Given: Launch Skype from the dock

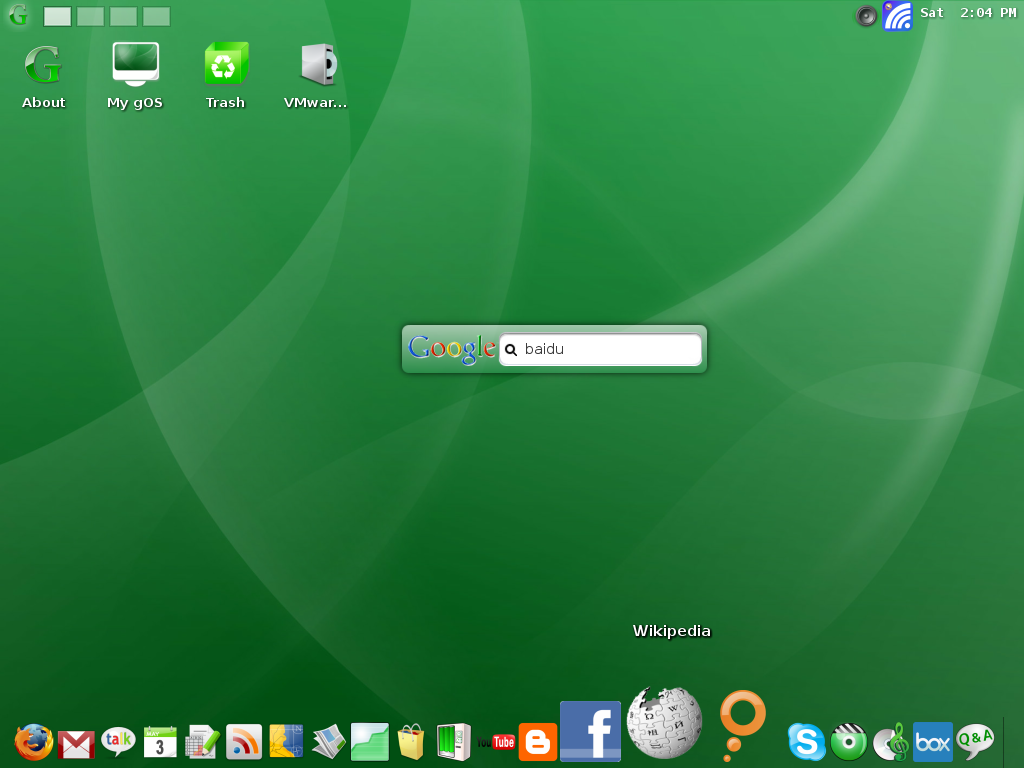Looking at the screenshot, I should (x=807, y=742).
